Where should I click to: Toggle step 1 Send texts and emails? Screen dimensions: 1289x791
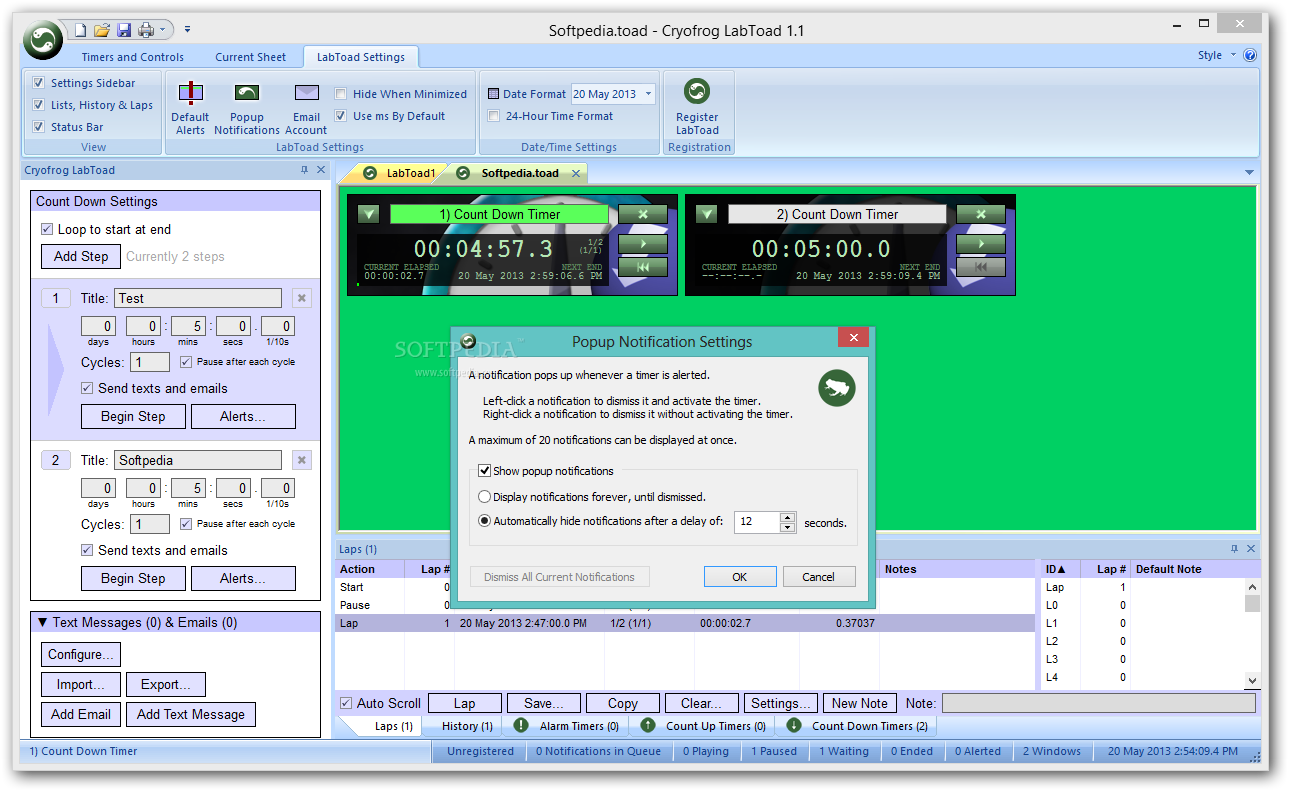point(87,388)
